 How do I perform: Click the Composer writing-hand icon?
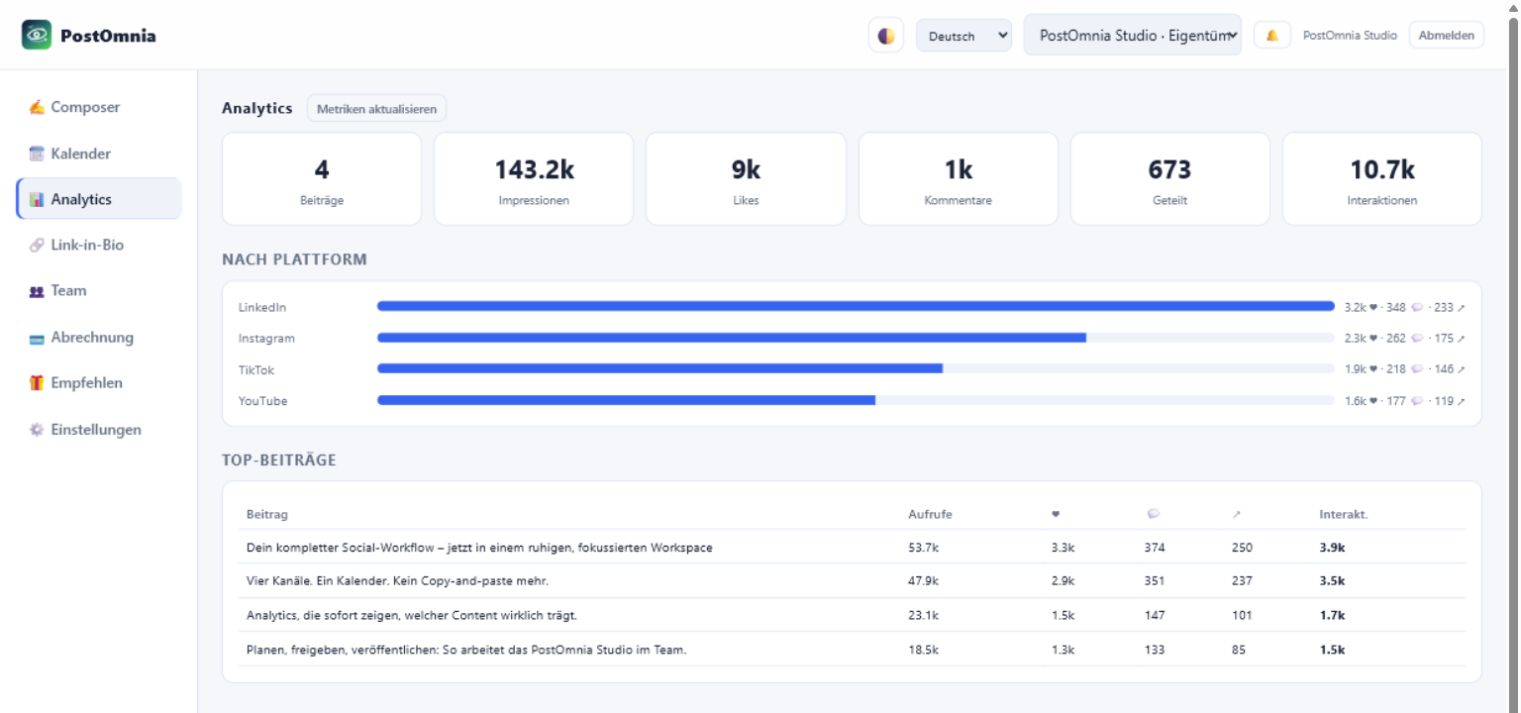coord(37,107)
